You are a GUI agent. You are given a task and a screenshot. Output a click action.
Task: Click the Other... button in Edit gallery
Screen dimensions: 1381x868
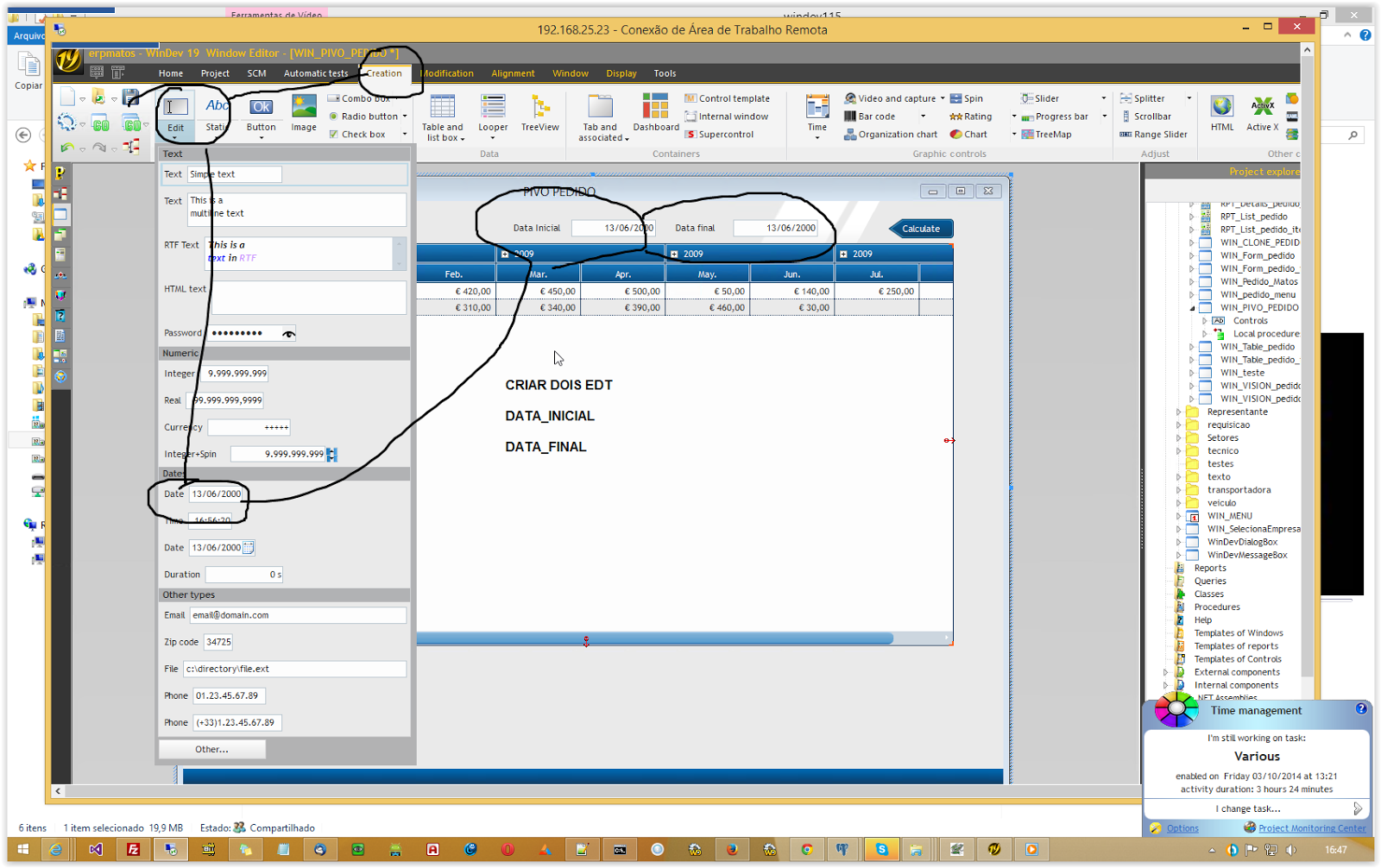211,749
